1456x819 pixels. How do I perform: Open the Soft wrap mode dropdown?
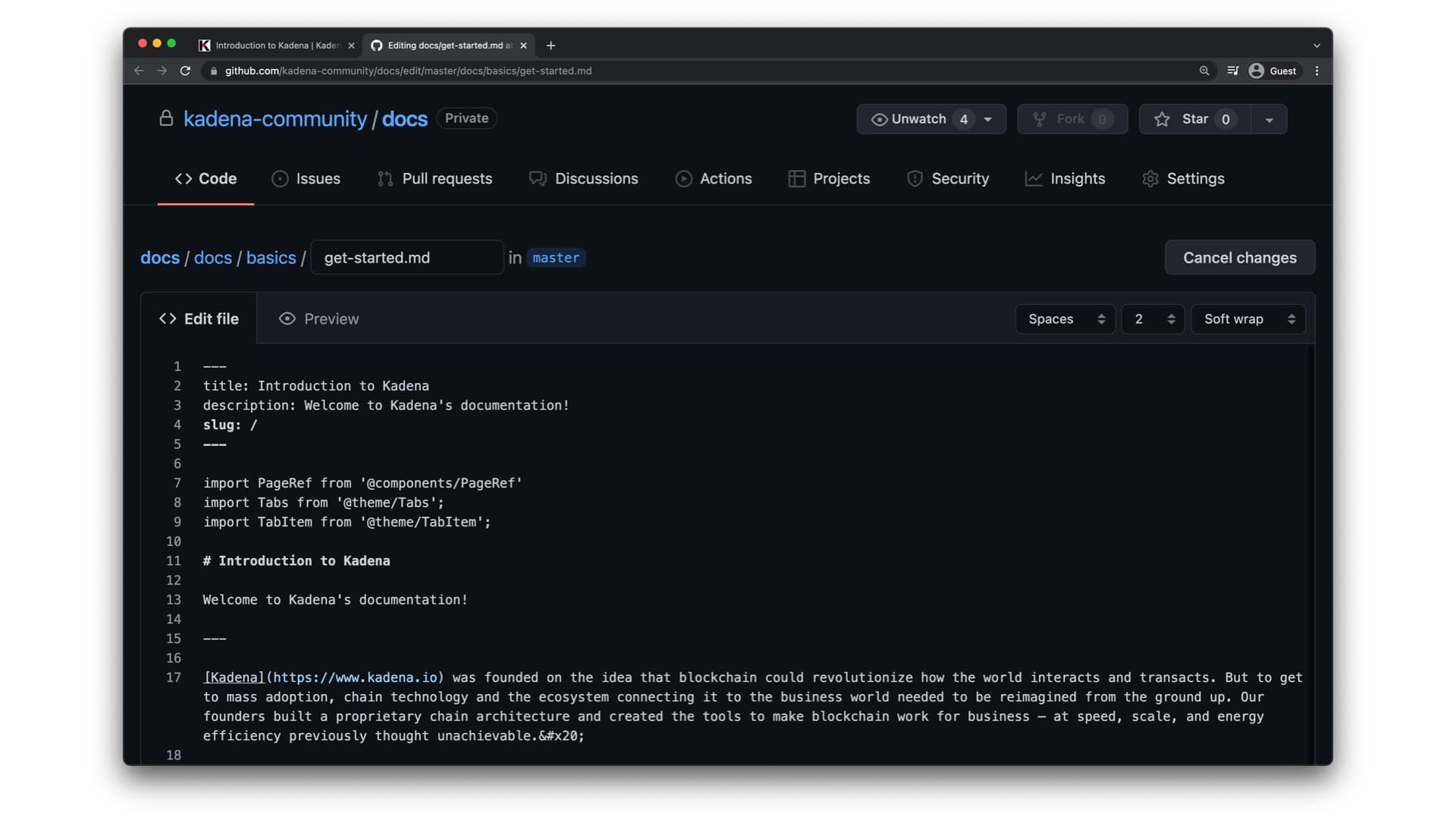point(1248,319)
